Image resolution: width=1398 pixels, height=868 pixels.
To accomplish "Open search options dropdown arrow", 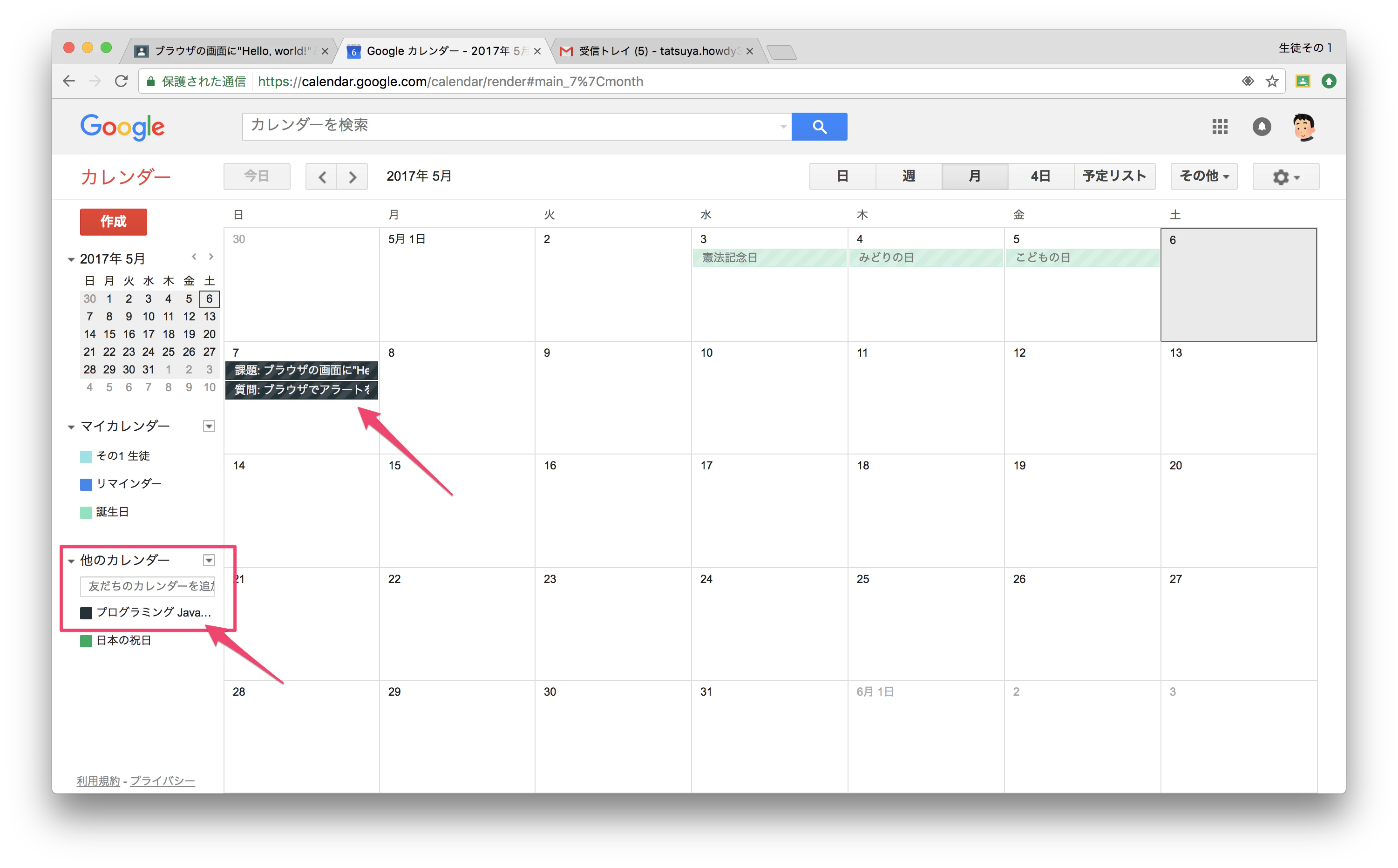I will [783, 126].
